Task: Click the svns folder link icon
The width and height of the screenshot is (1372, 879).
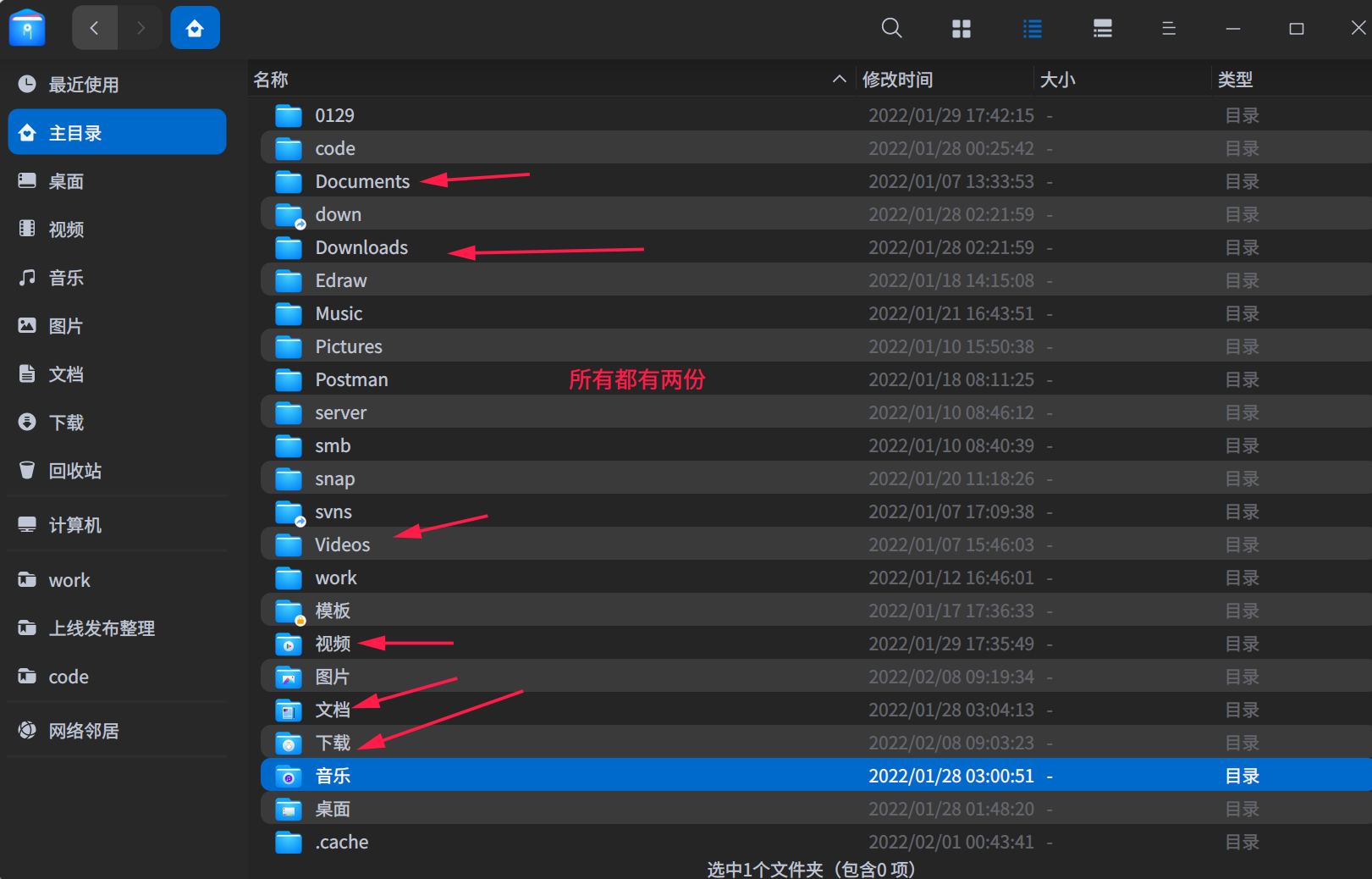Action: tap(289, 512)
